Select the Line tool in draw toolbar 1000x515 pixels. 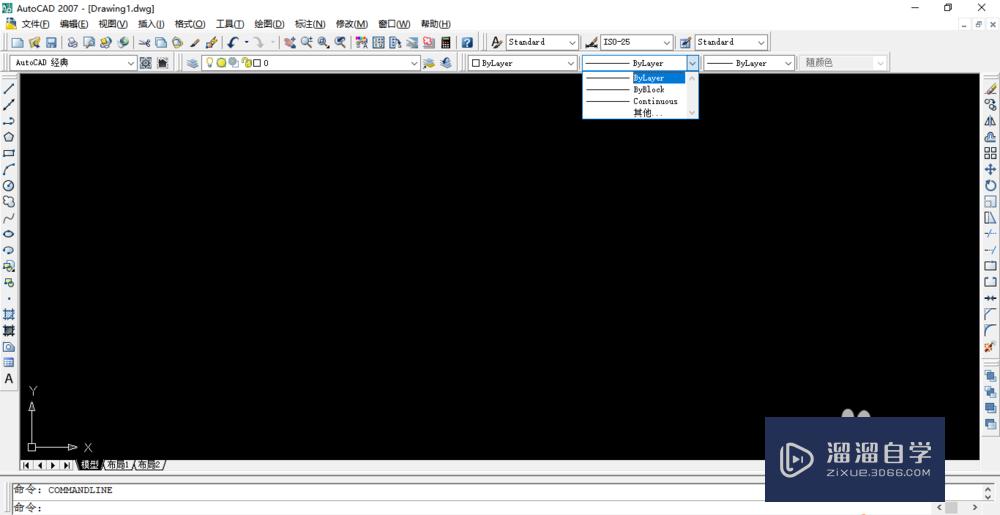[9, 89]
